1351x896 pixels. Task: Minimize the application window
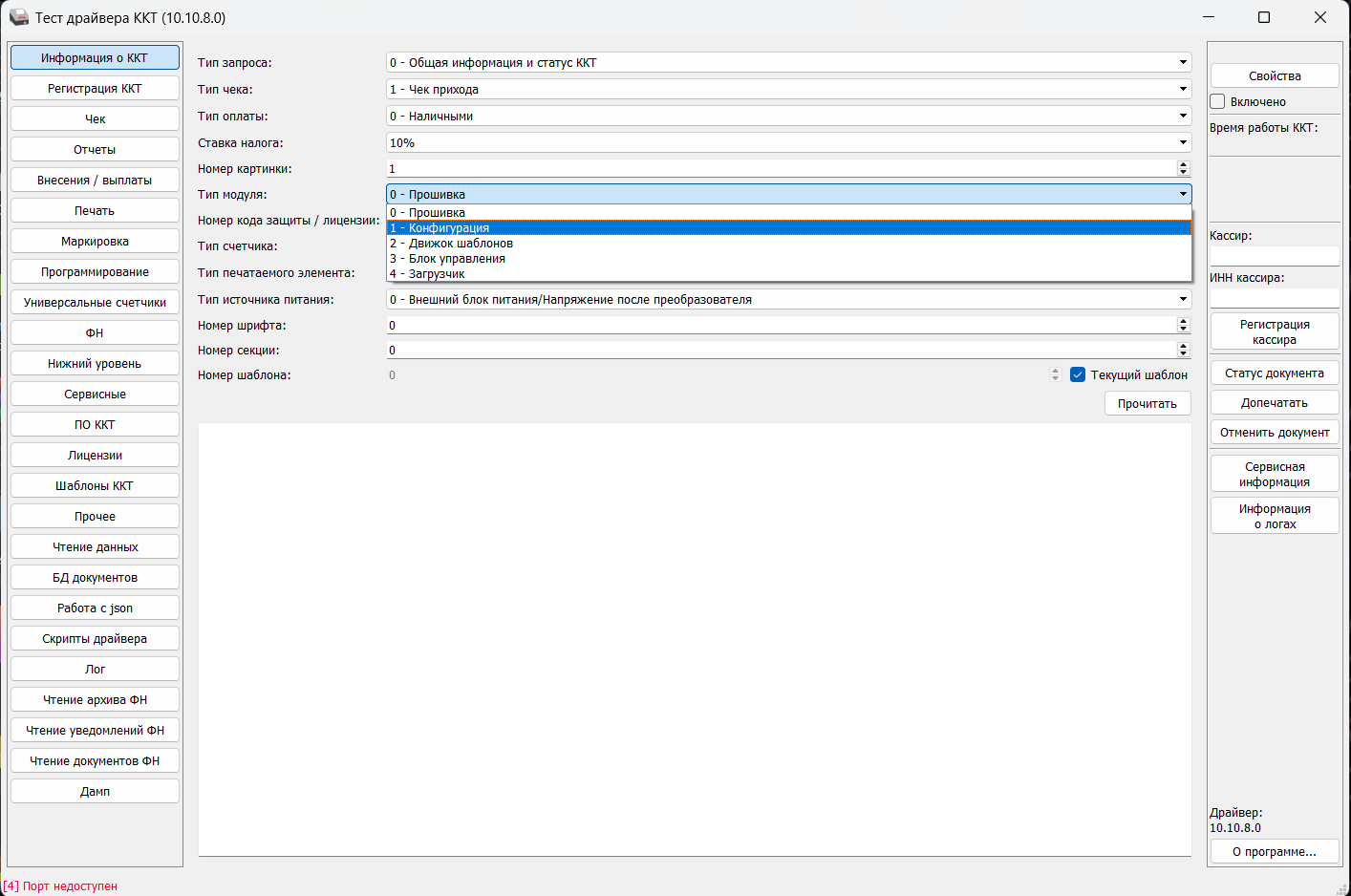tap(1209, 17)
